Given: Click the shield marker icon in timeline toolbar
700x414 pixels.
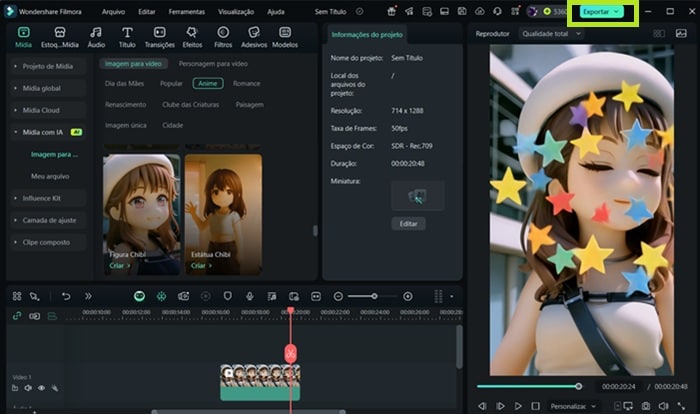Looking at the screenshot, I should click(228, 296).
